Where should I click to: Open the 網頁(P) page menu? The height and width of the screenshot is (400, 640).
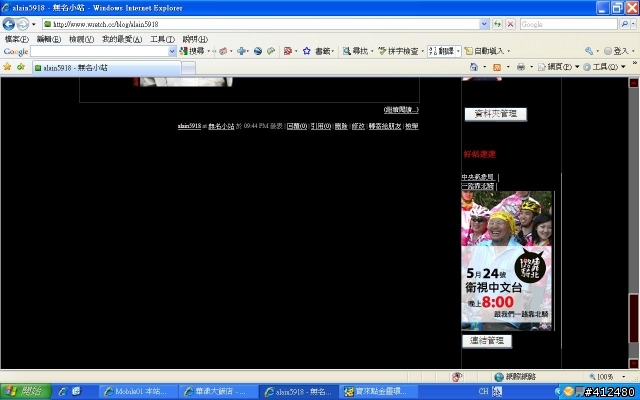558,67
